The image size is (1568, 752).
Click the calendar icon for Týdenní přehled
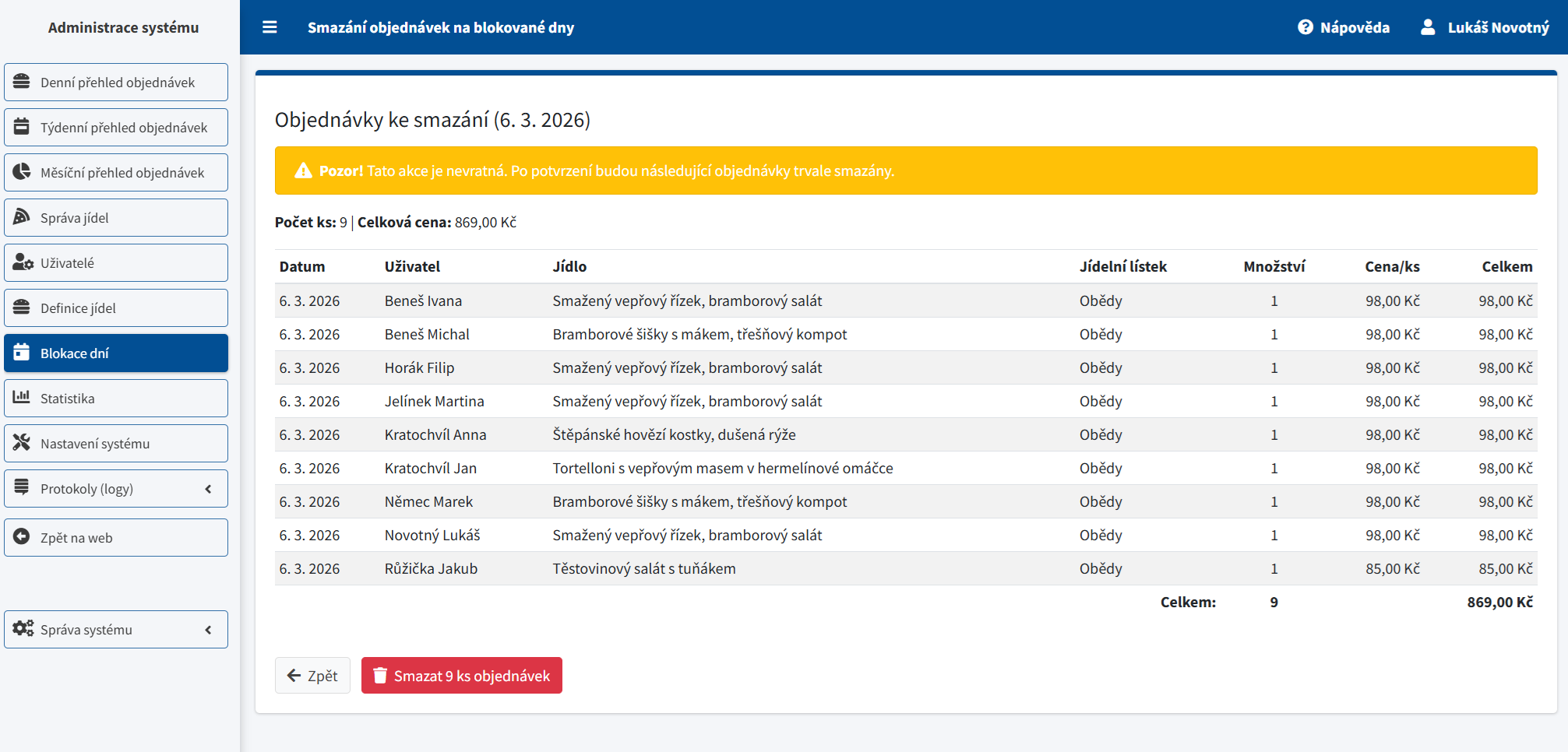(22, 127)
